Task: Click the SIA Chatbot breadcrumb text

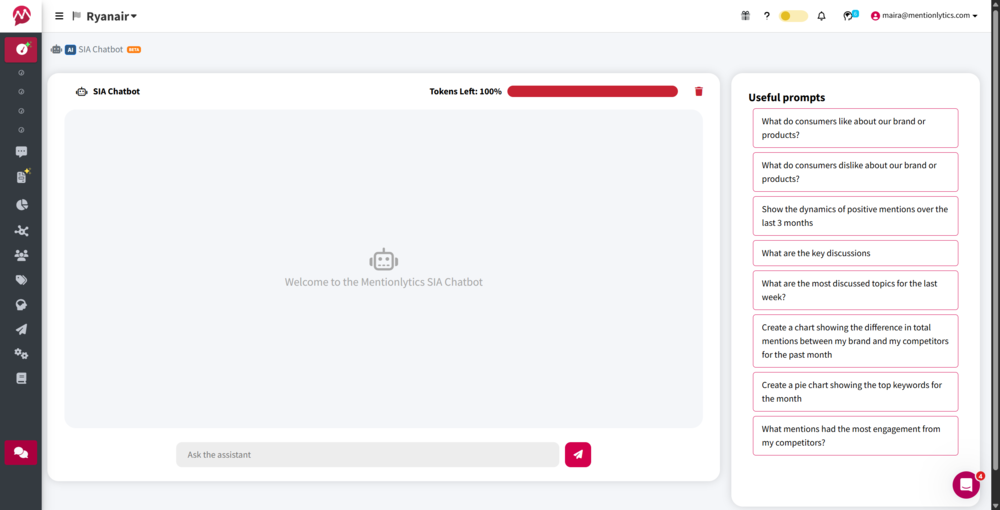Action: coord(101,49)
